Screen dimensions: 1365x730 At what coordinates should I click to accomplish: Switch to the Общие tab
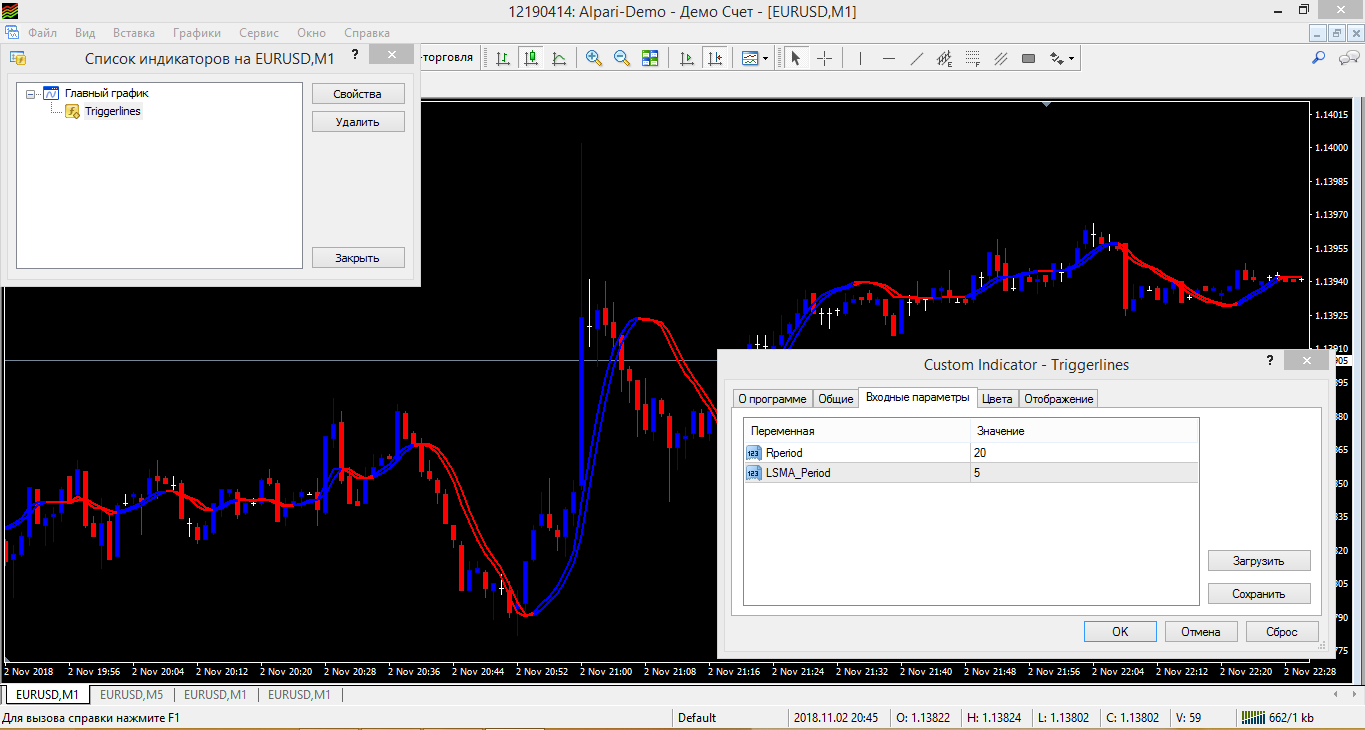[x=836, y=398]
